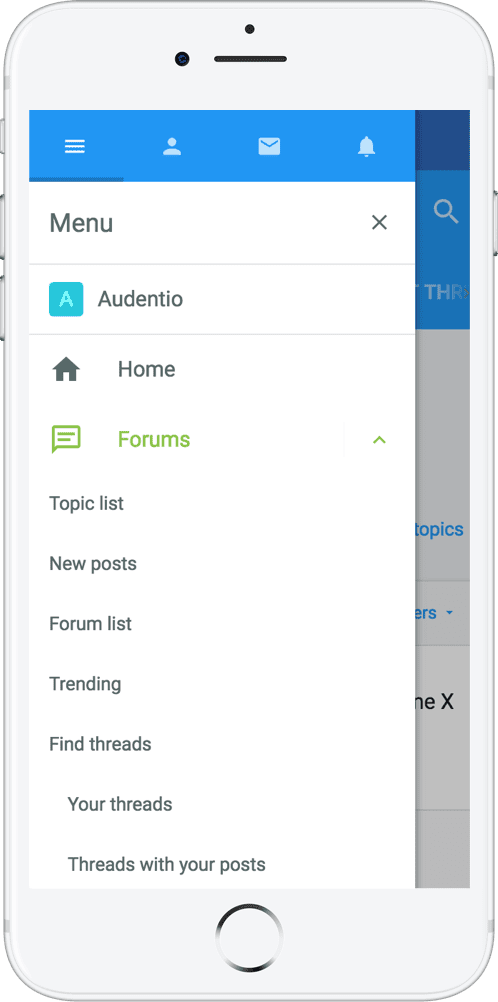Select the Forums menu item
This screenshot has height=1002, width=498.
coord(154,440)
